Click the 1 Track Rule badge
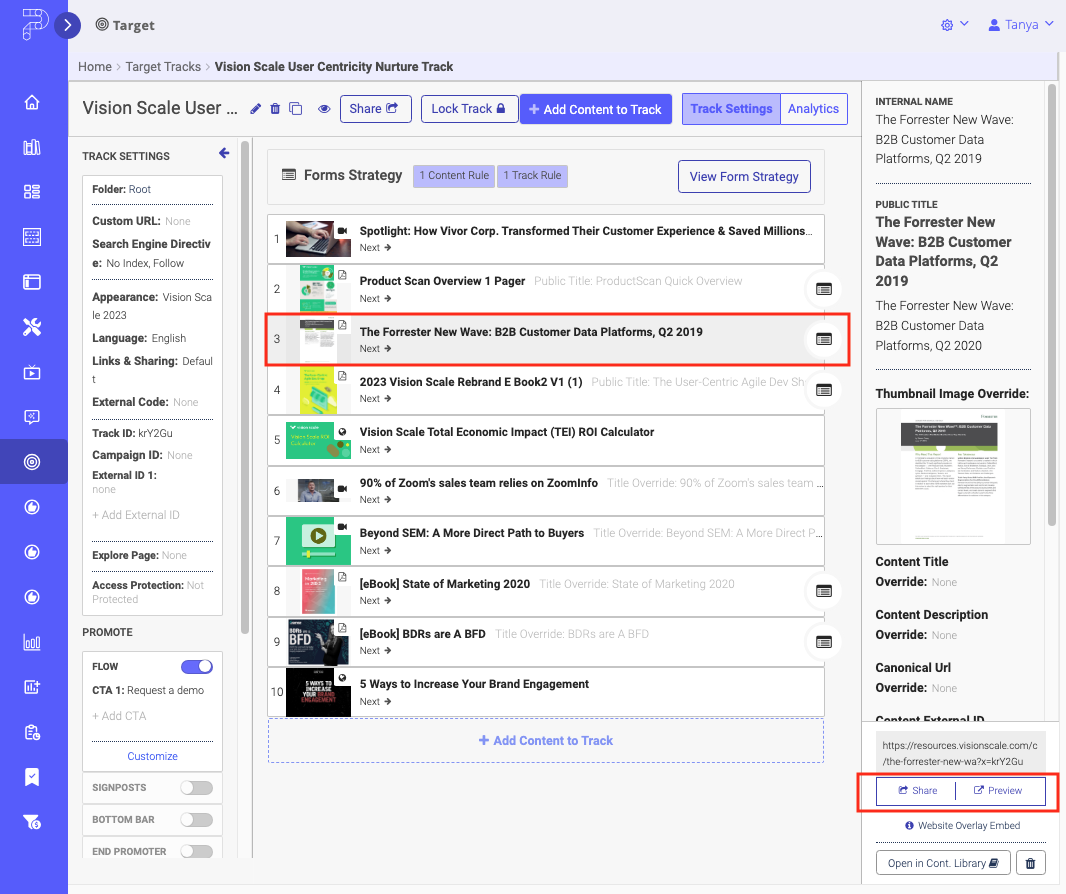The width and height of the screenshot is (1066, 894). (532, 175)
